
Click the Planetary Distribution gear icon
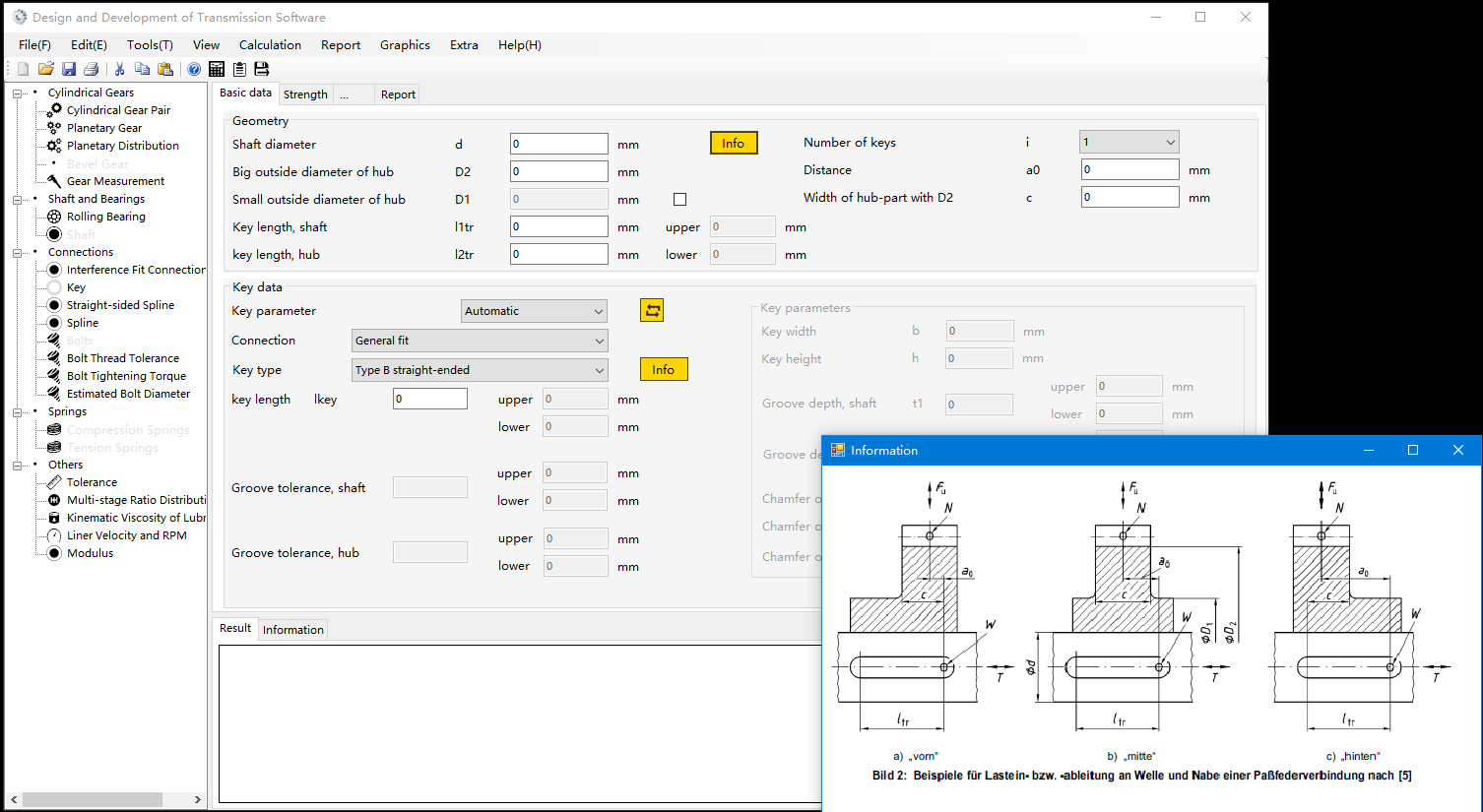point(54,146)
